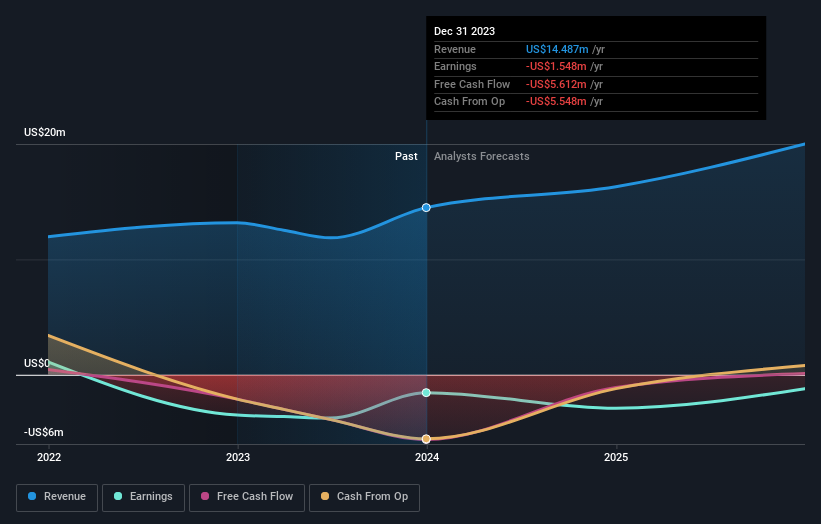The width and height of the screenshot is (821, 524).
Task: Click the 'Past' label on chart
Action: coord(406,157)
